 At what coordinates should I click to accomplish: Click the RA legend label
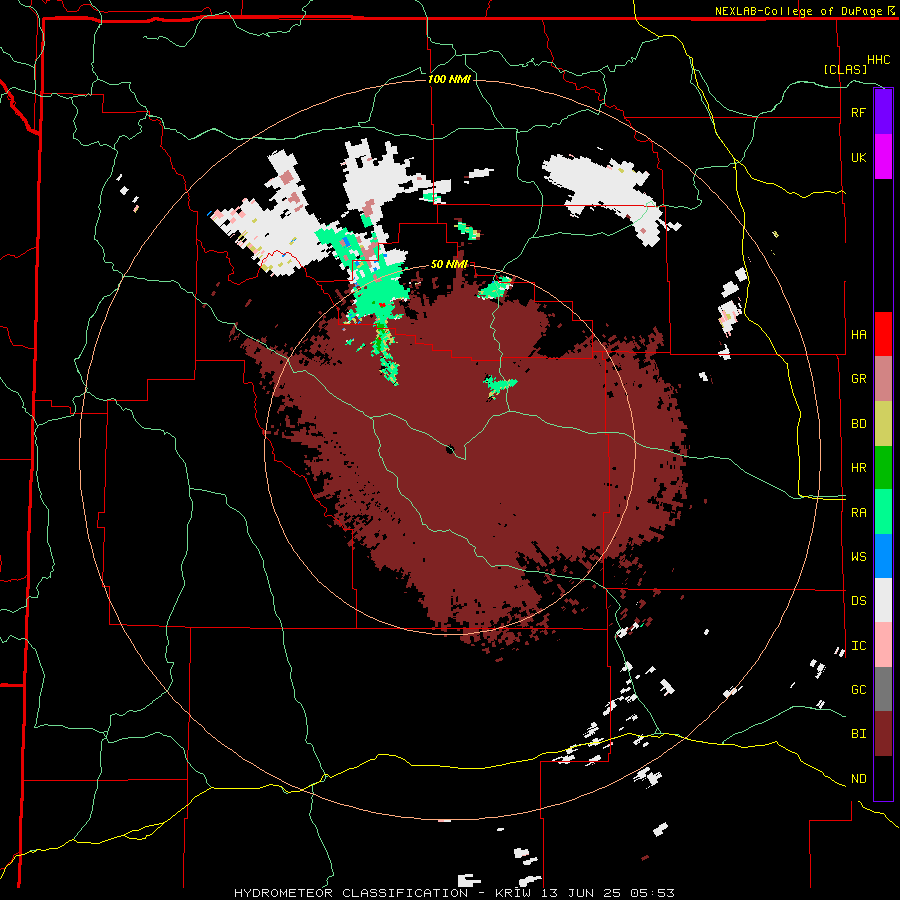click(858, 513)
